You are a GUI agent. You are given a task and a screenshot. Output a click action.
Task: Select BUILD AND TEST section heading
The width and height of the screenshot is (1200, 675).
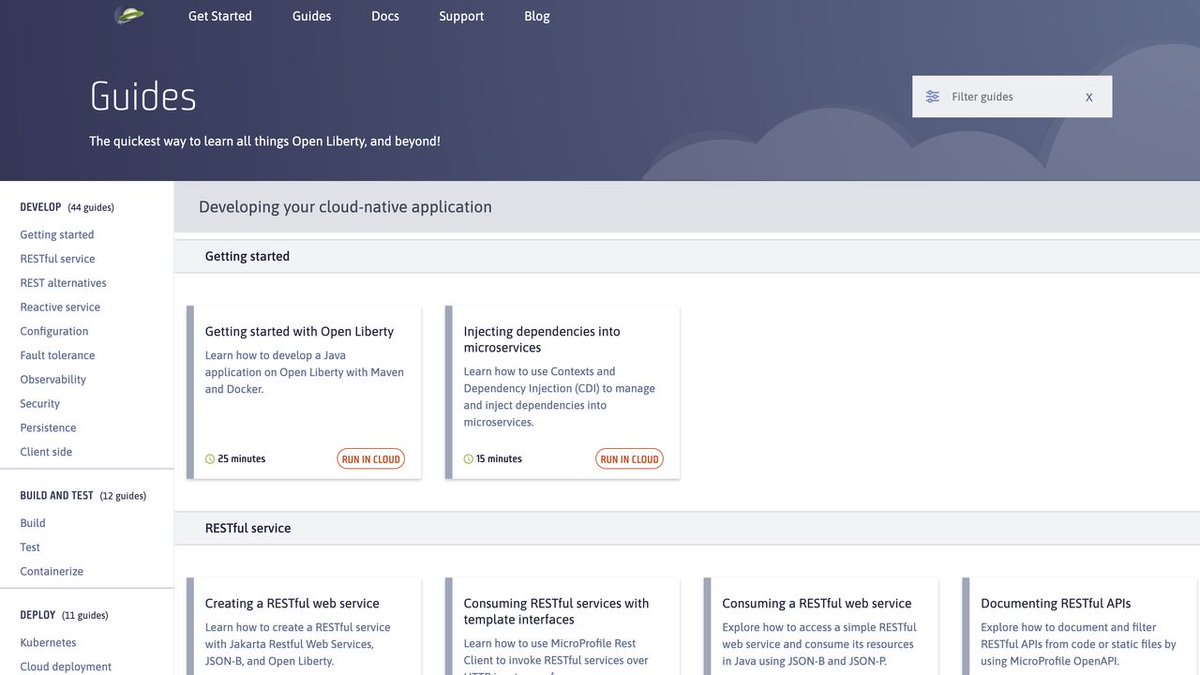(57, 495)
